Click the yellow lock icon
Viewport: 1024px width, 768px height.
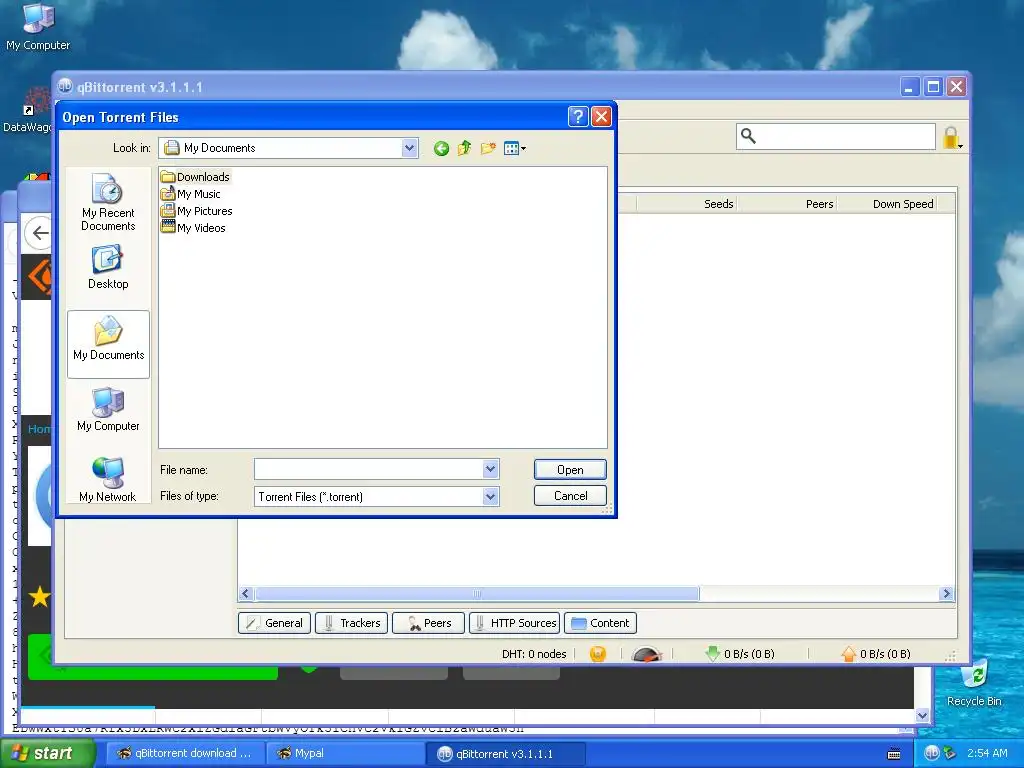pos(952,138)
